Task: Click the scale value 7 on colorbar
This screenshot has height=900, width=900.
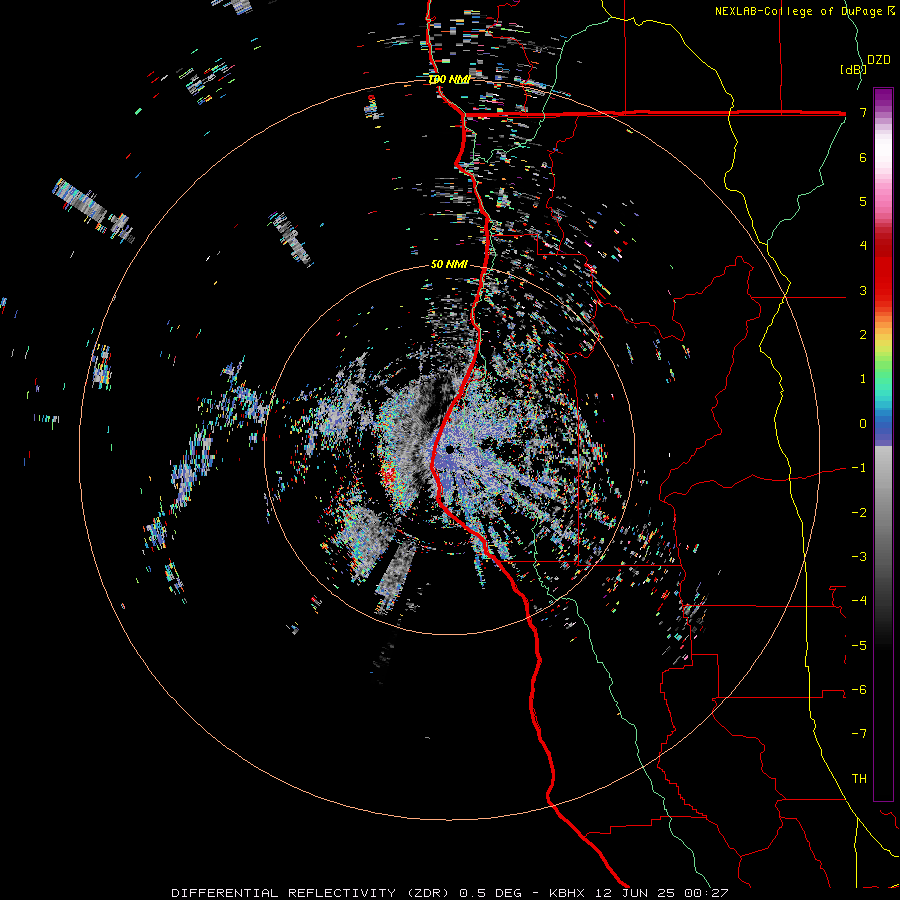Action: [863, 112]
